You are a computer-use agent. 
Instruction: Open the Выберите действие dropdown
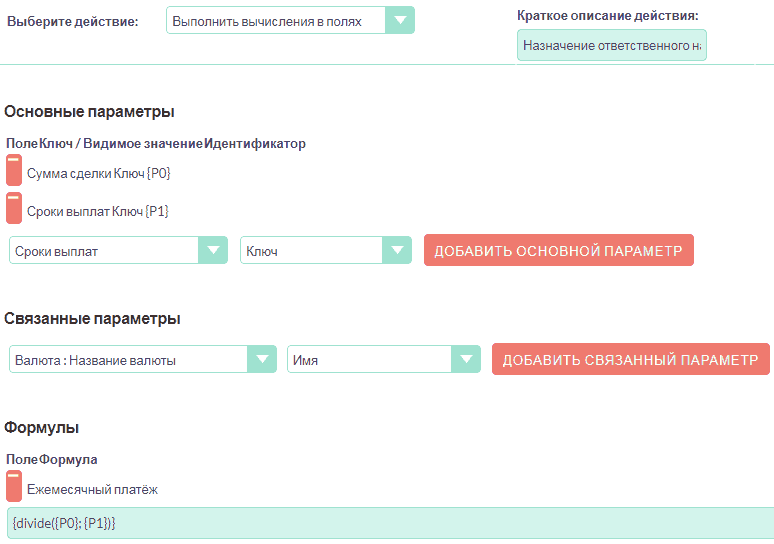pos(290,20)
